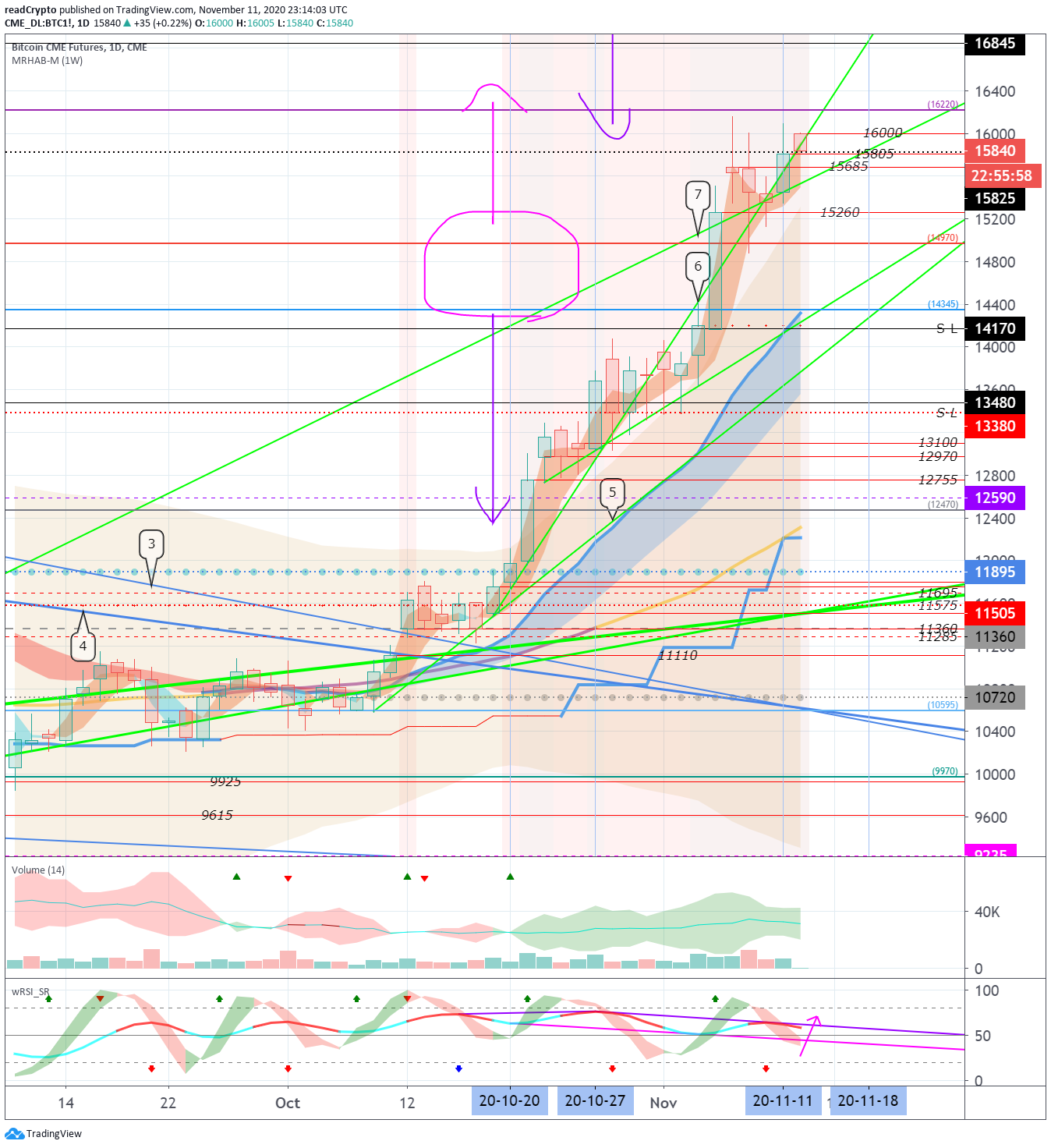The image size is (1051, 1148).
Task: Click the numbered callout 6 marker
Action: [x=698, y=266]
